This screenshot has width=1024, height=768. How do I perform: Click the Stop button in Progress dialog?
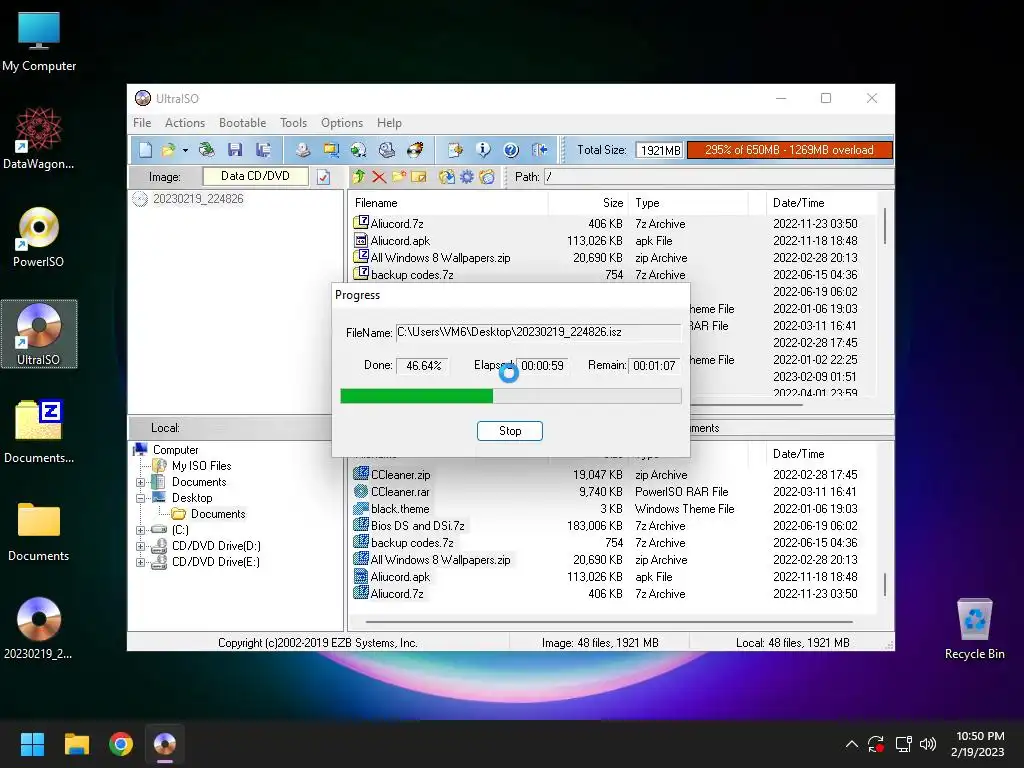click(x=510, y=431)
